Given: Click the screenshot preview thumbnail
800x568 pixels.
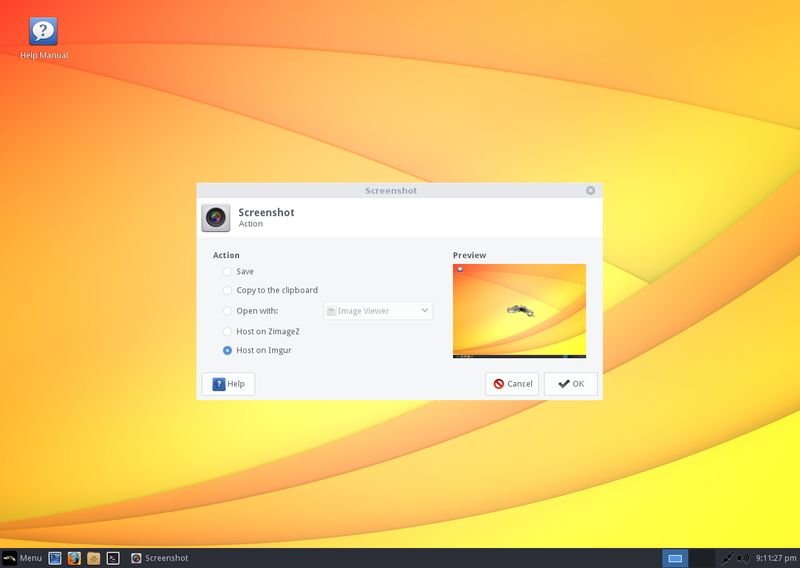Looking at the screenshot, I should pyautogui.click(x=519, y=311).
